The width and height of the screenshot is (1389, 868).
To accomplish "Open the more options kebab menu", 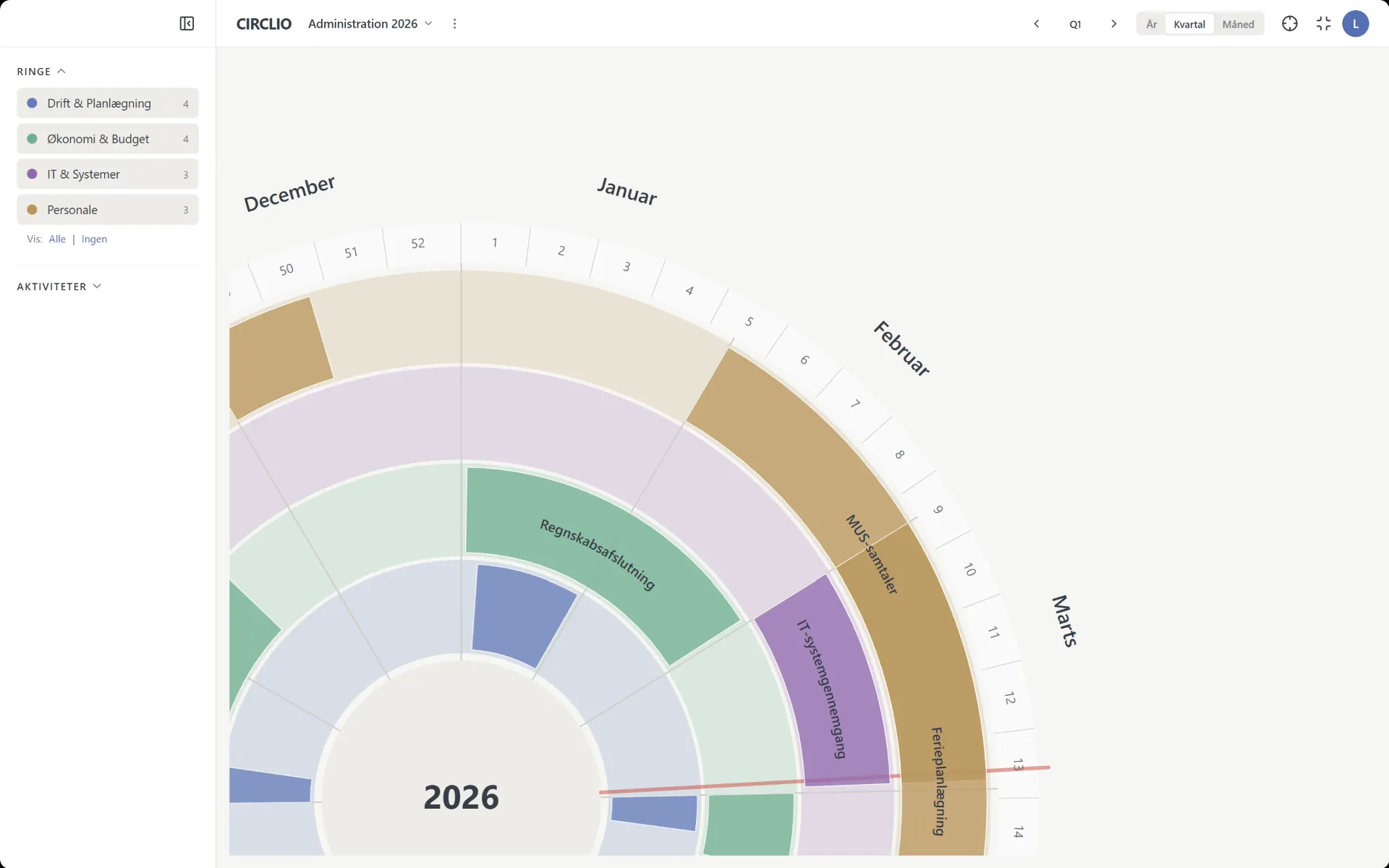I will 454,24.
